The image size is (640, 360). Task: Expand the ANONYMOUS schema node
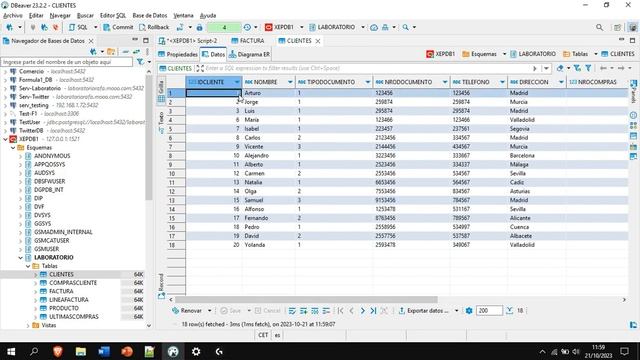point(20,156)
